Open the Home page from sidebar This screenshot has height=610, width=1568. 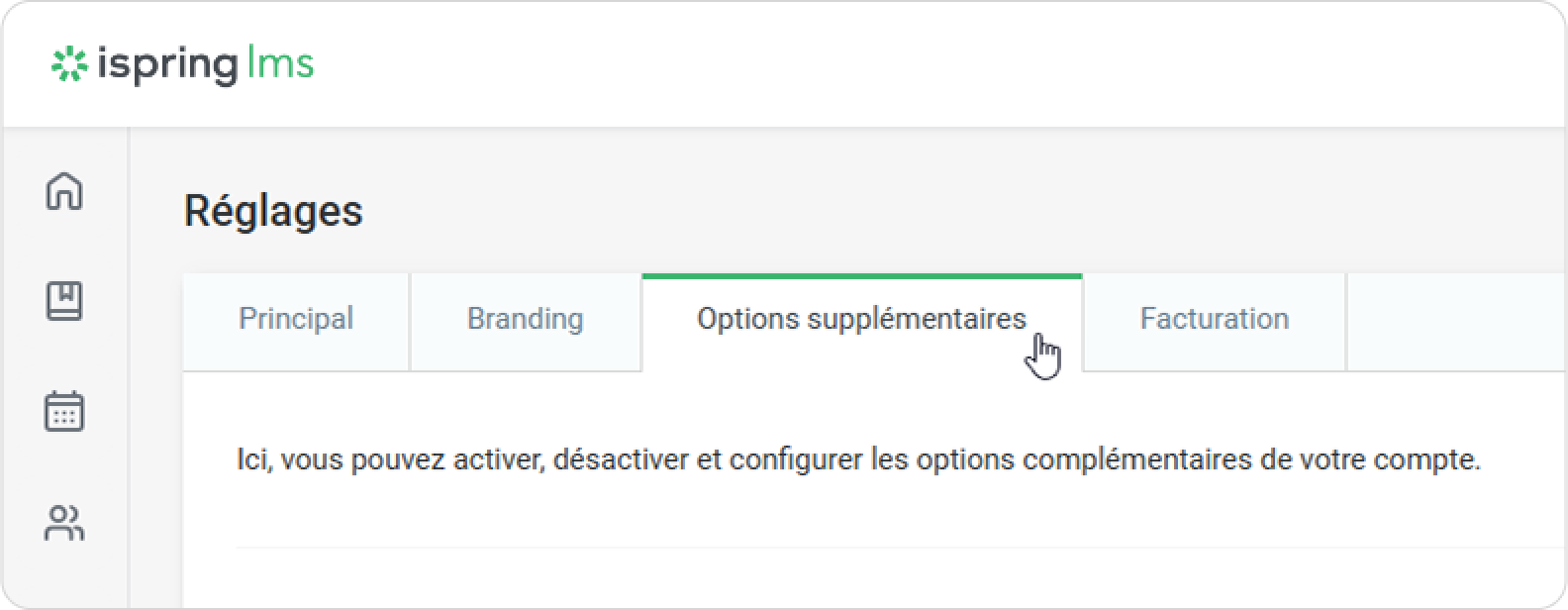click(64, 191)
